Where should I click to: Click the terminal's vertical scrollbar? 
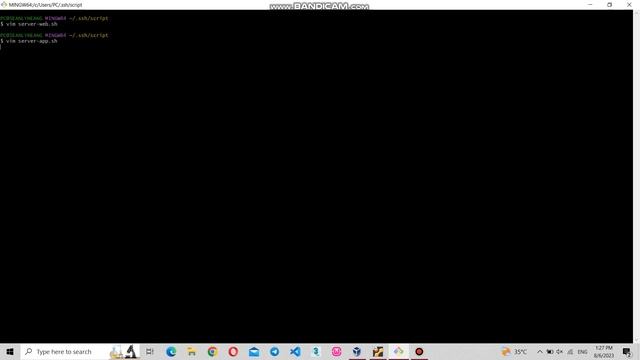636,176
